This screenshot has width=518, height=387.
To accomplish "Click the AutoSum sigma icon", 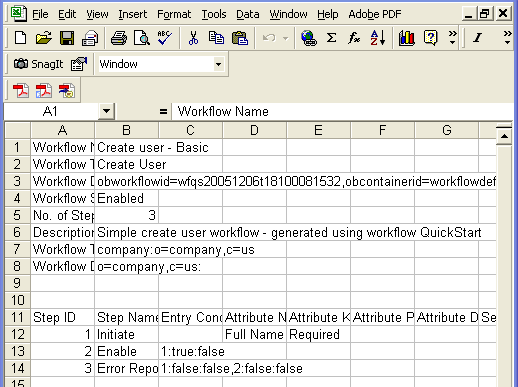I will [331, 38].
